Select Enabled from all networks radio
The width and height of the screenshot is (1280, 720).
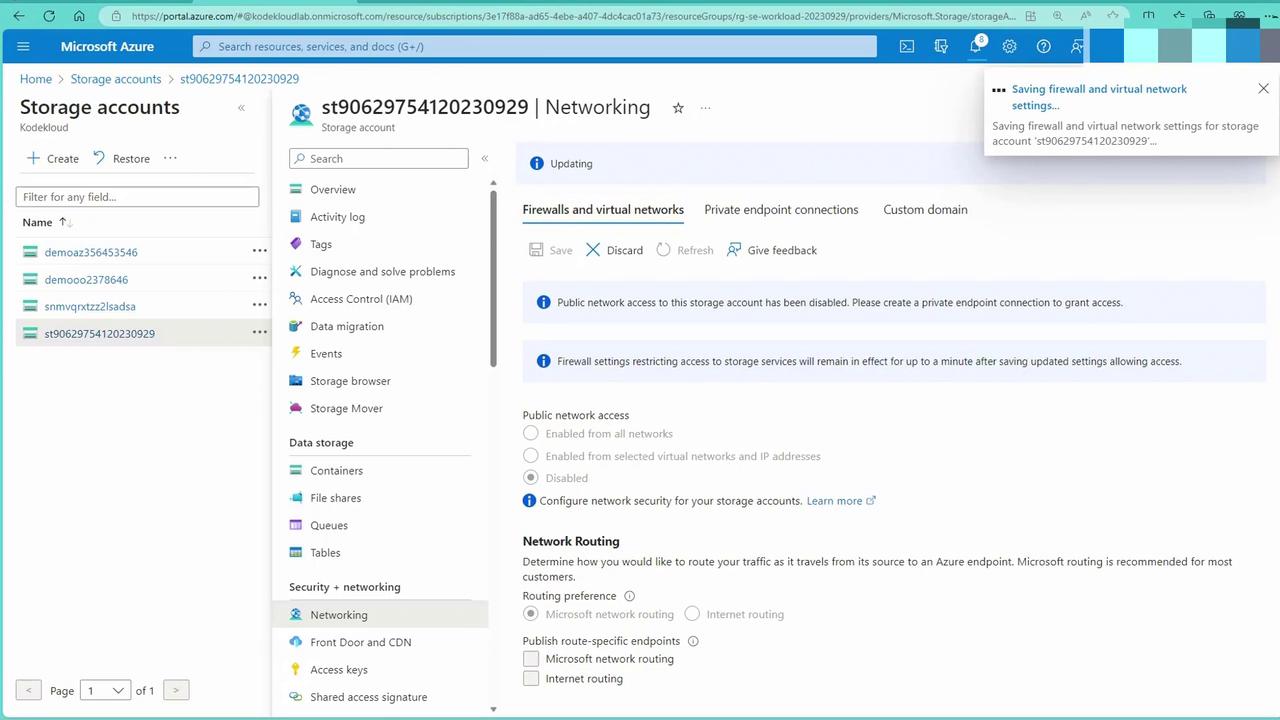click(x=531, y=433)
